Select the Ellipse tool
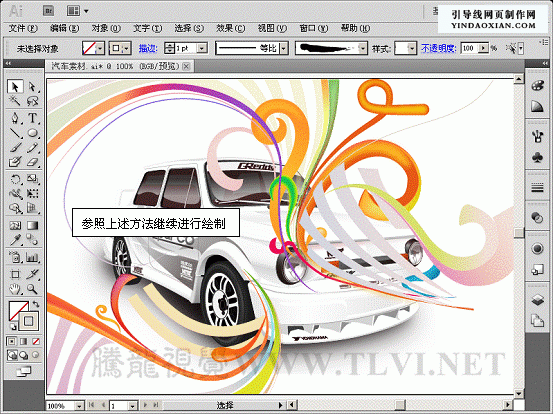Screen dimensions: 553x414 point(32,133)
